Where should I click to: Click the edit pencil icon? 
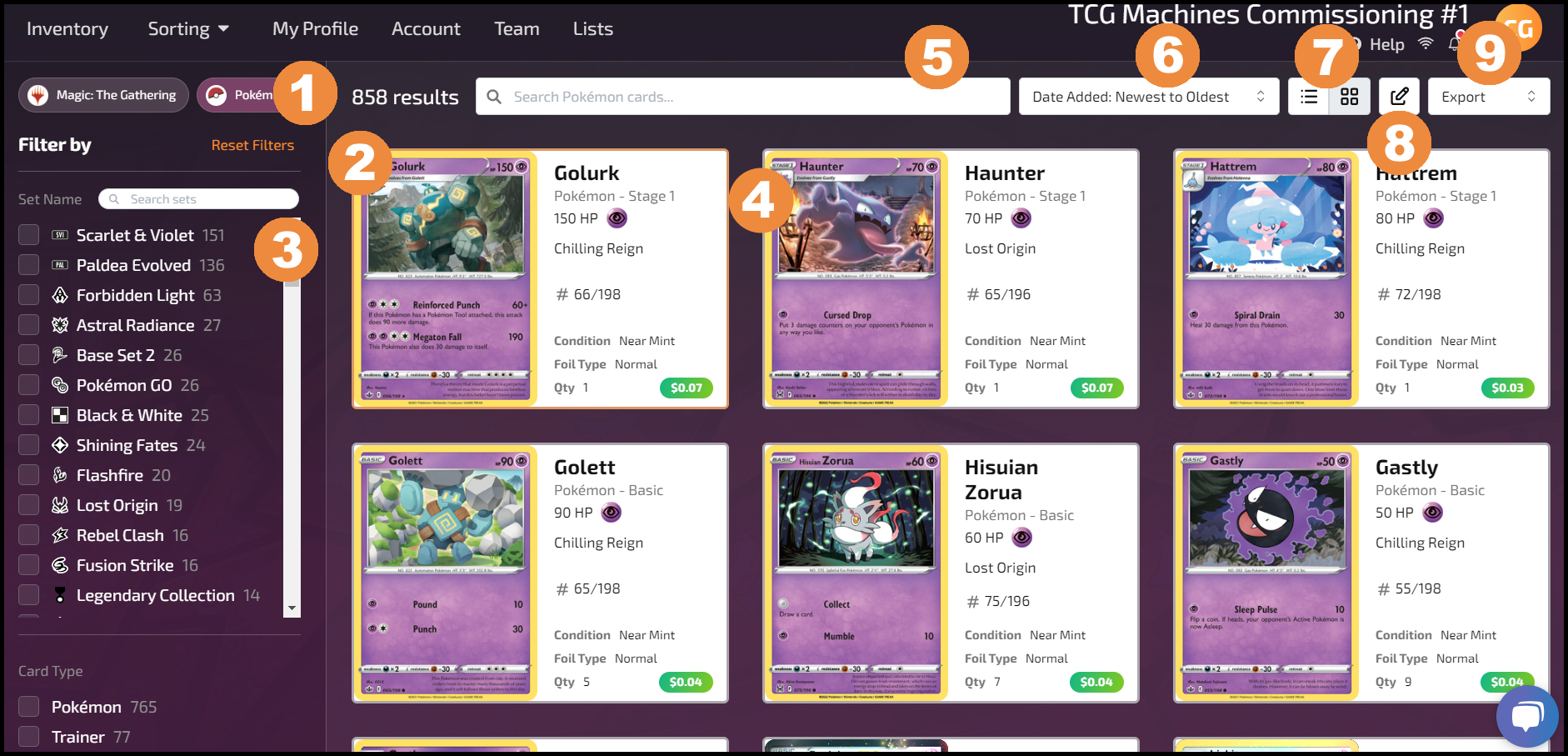click(1400, 97)
